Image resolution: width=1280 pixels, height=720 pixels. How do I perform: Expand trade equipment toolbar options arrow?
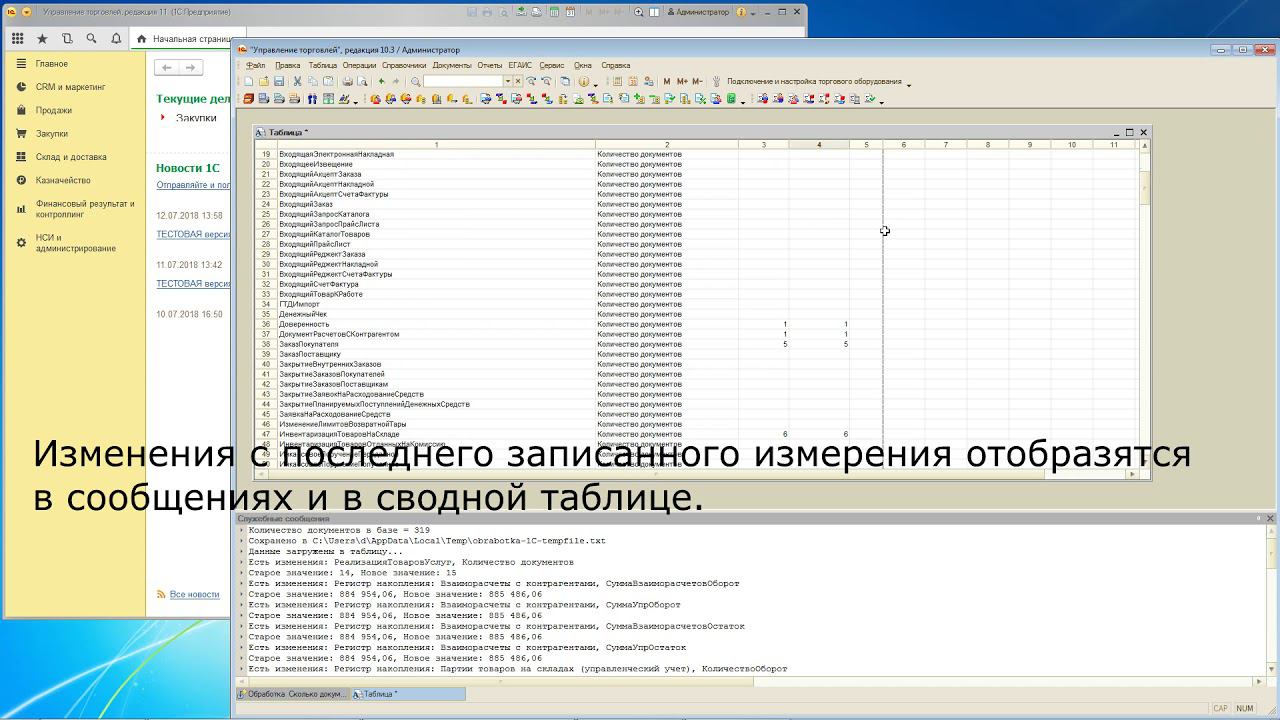908,84
